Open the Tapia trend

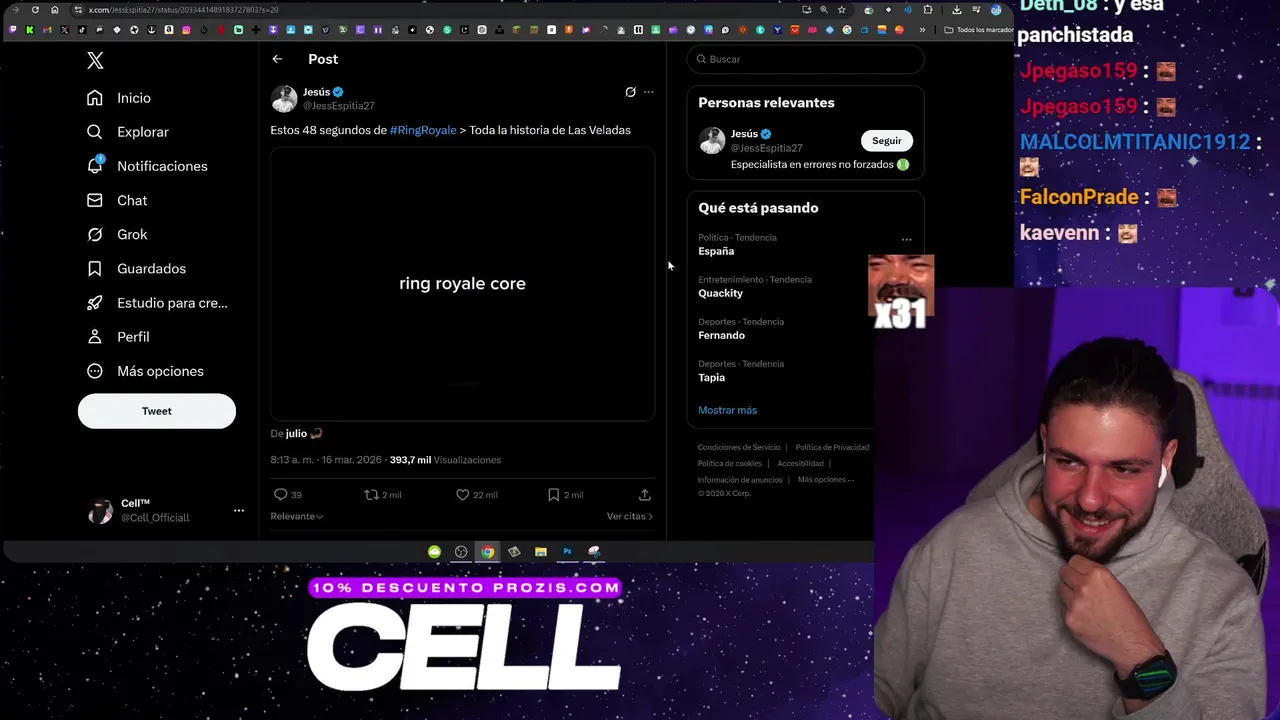tap(711, 377)
